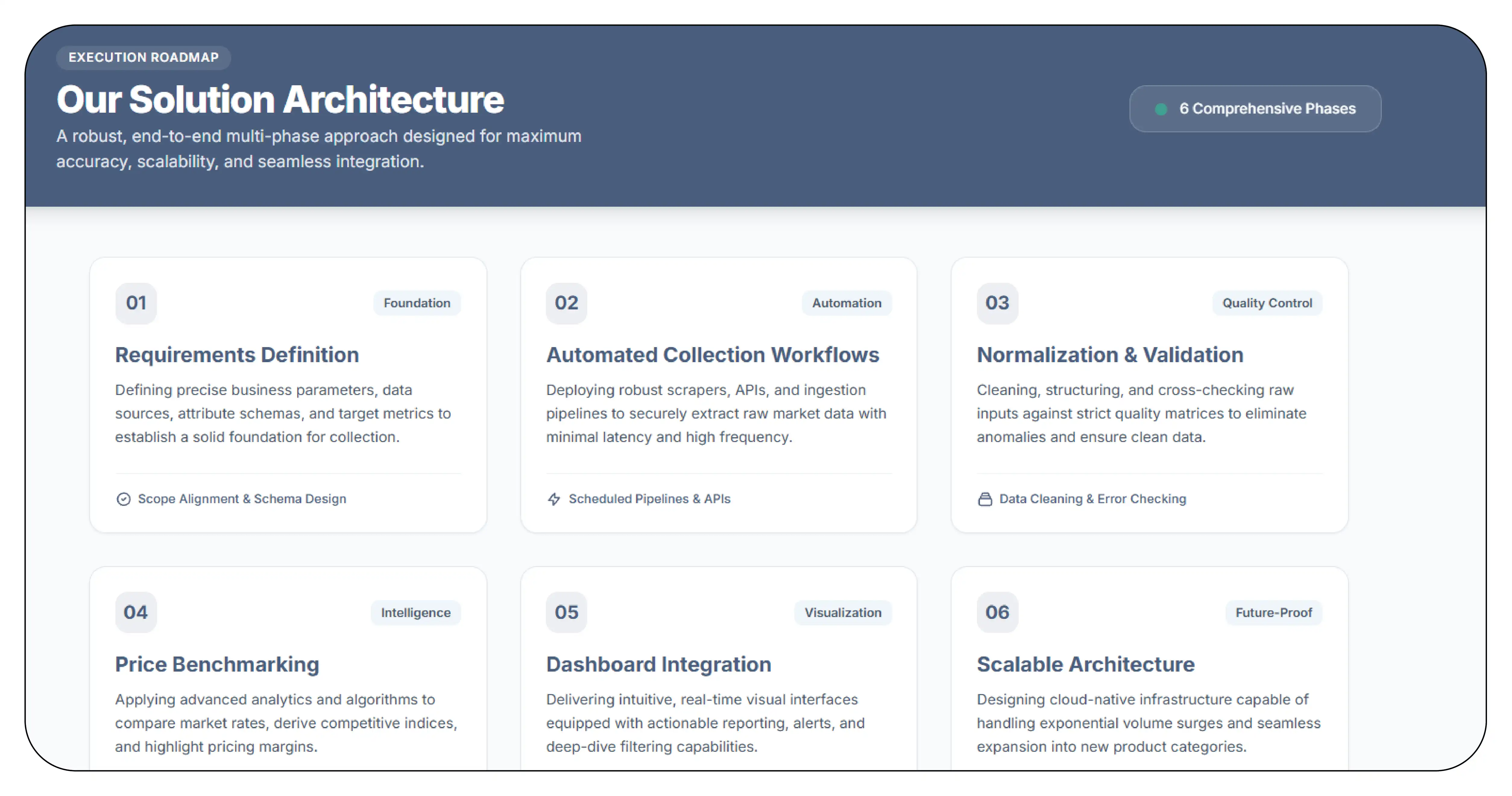
Task: Open the Normalization & Validation title
Action: [x=1109, y=355]
